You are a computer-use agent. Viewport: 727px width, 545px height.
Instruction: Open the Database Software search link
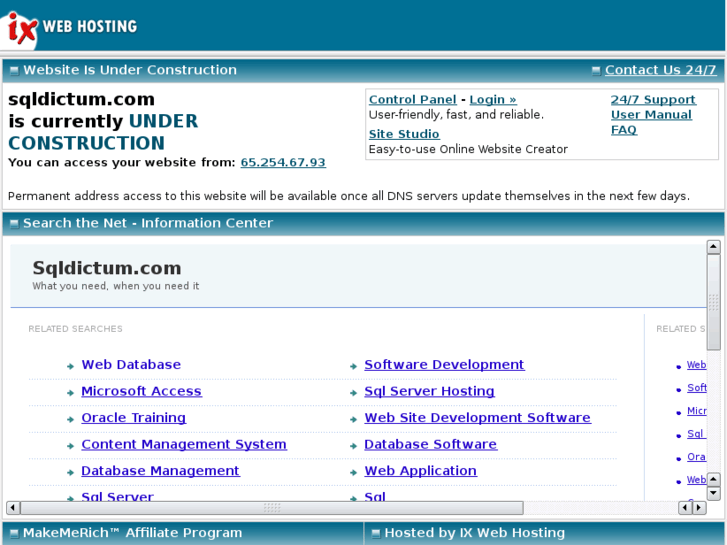(430, 444)
